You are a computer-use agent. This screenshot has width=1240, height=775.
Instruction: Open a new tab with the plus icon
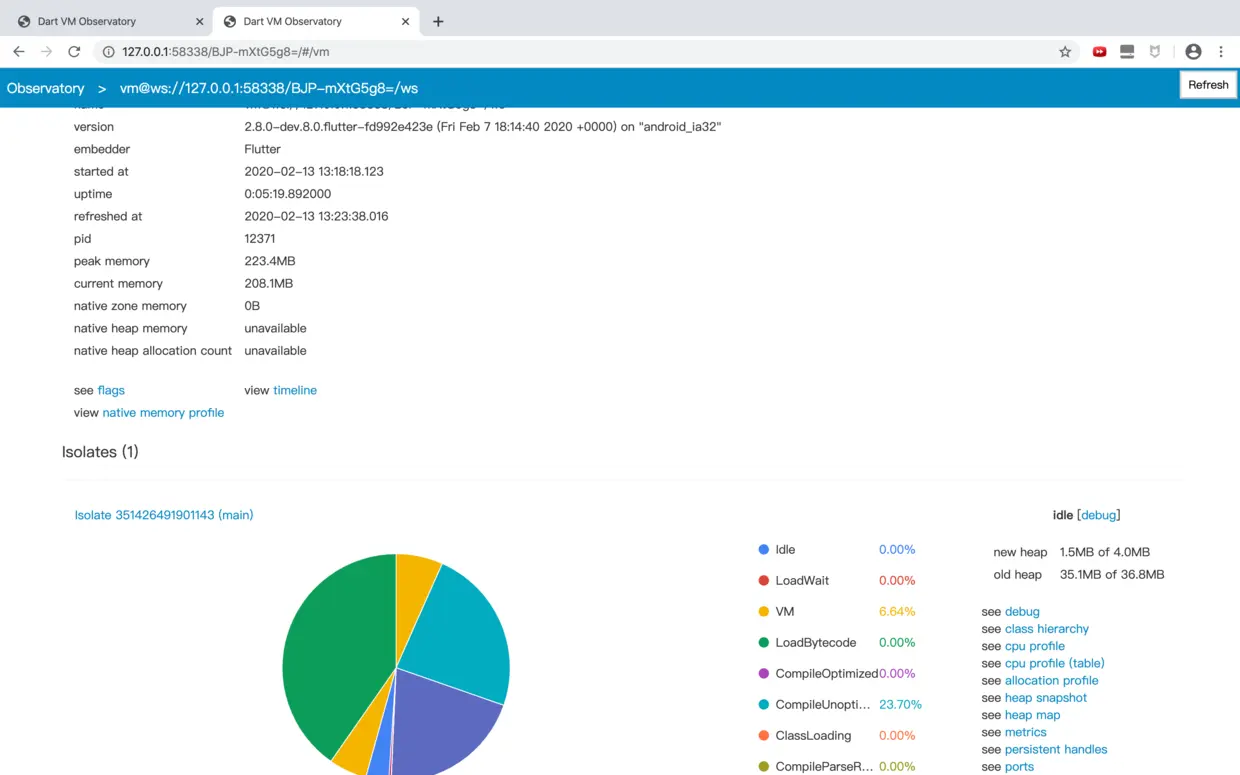coord(438,21)
